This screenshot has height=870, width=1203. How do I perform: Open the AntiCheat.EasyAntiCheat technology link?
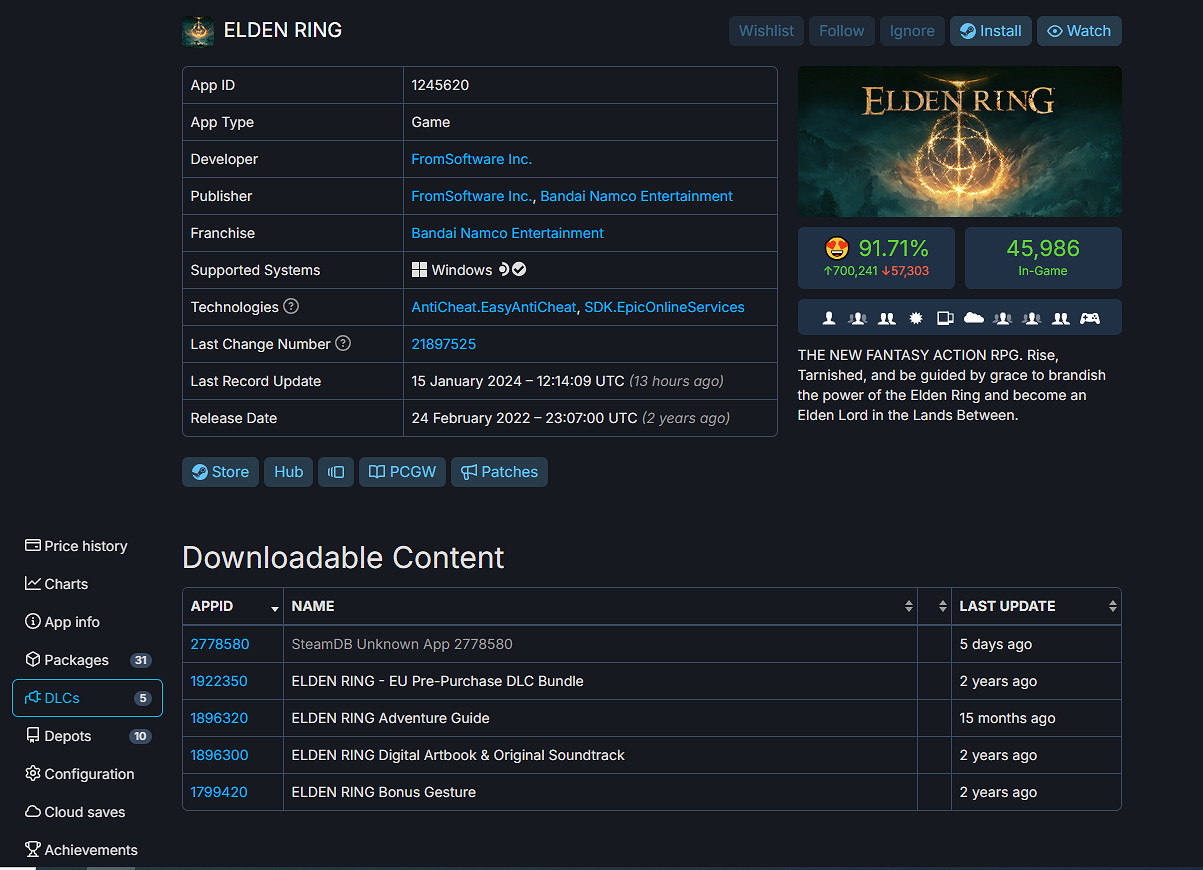494,307
